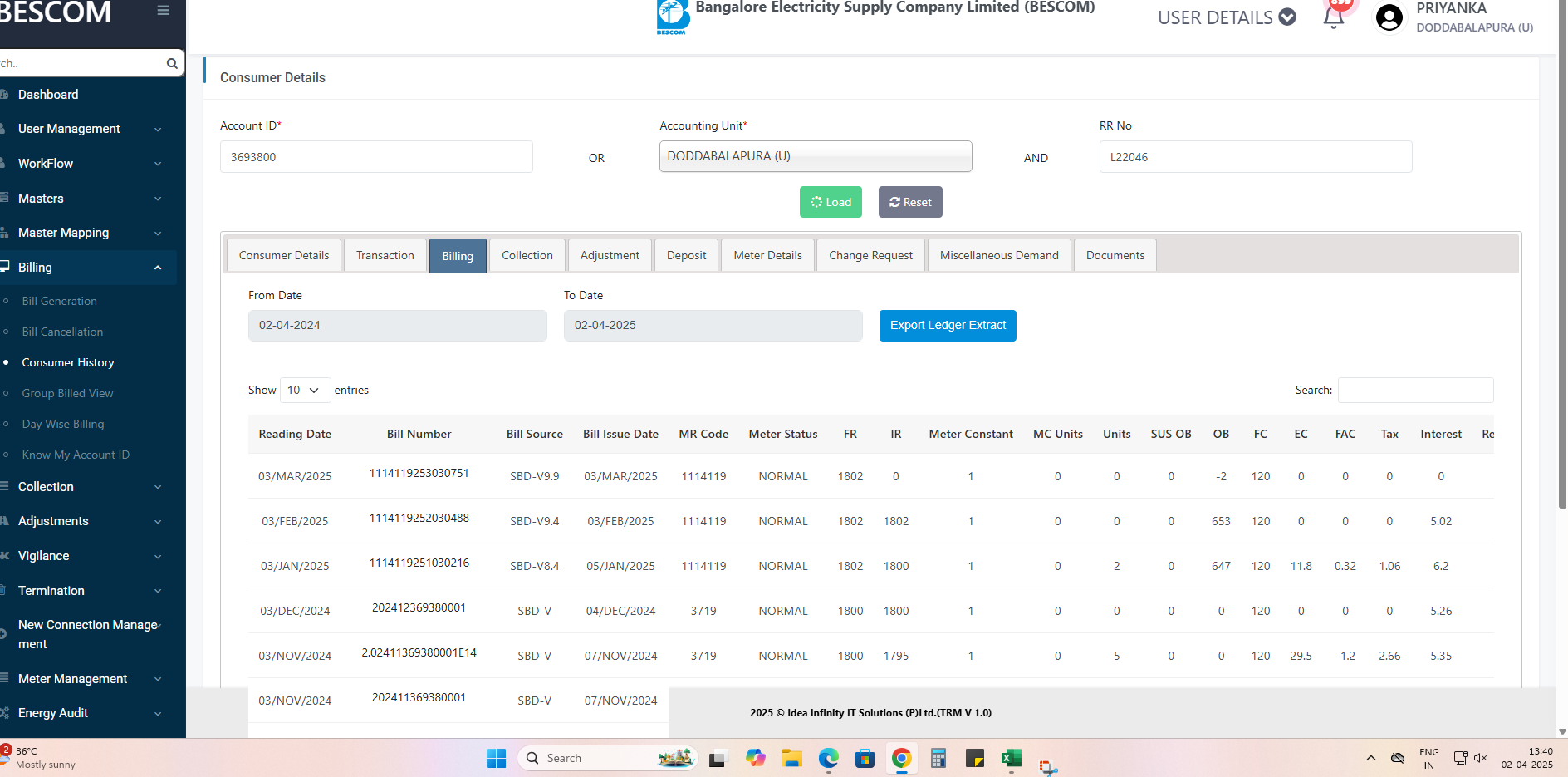Screen dimensions: 1568x777
Task: Open Bill Cancellation submenu item
Action: click(x=62, y=332)
